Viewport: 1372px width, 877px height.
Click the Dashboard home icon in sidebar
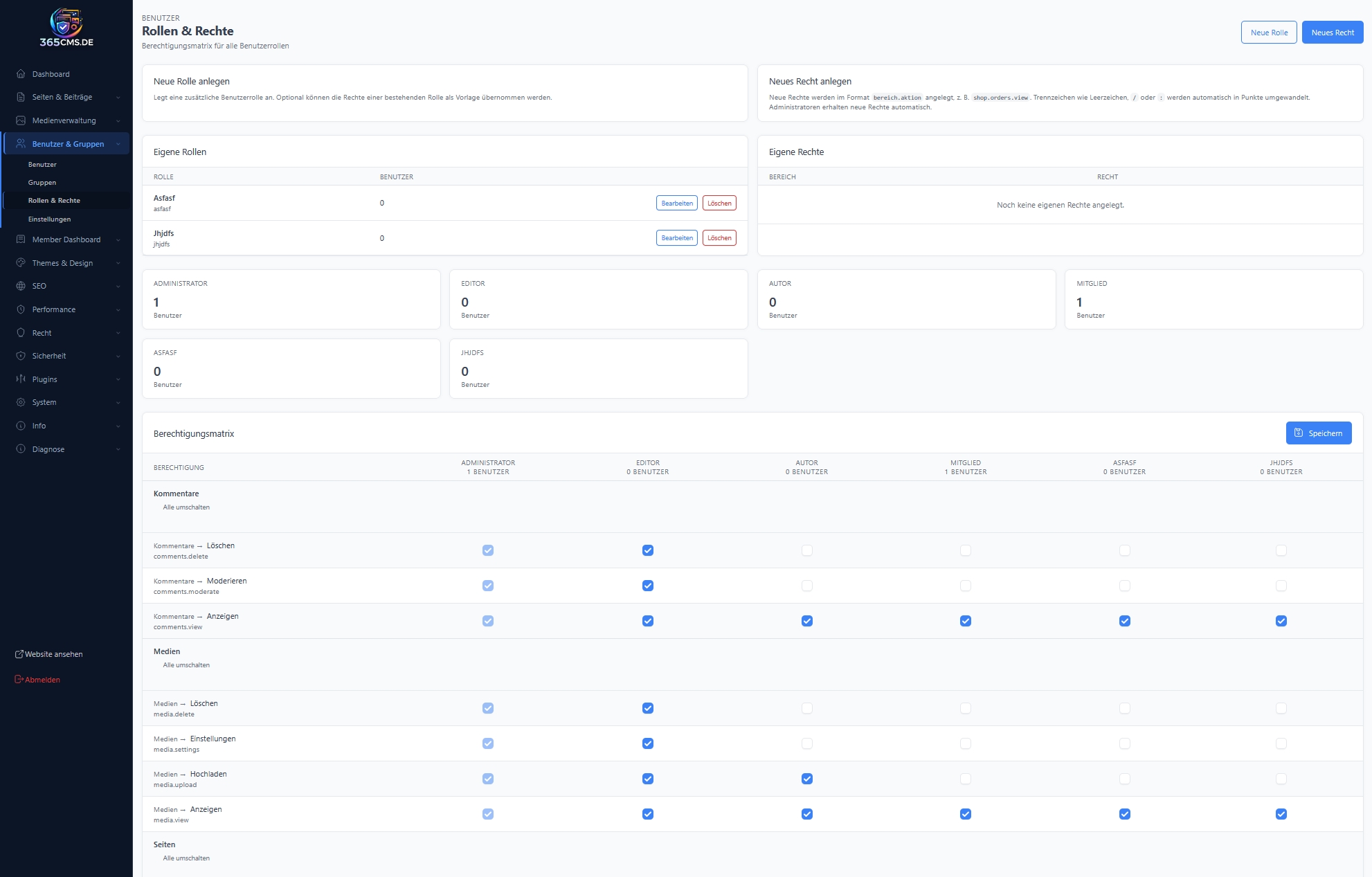coord(21,74)
